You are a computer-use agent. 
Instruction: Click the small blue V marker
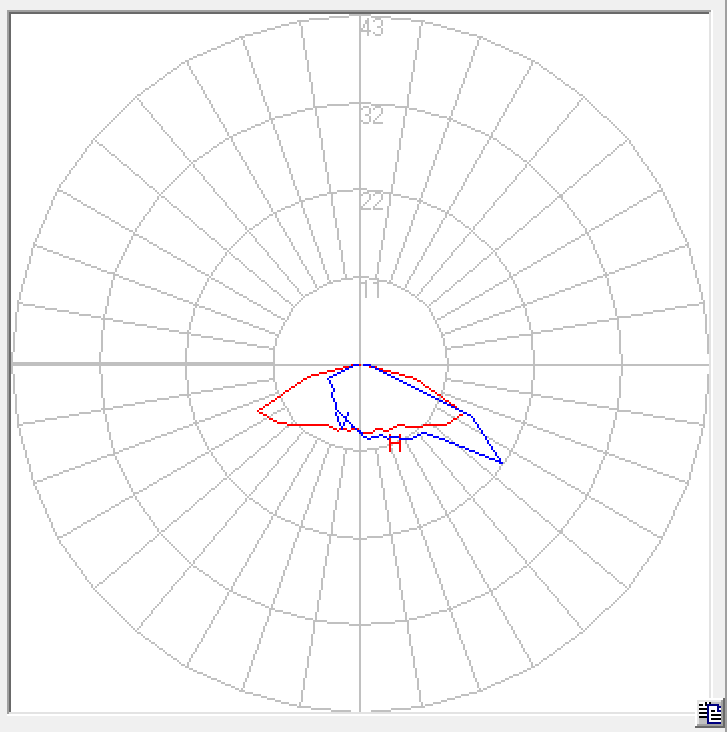click(x=343, y=417)
